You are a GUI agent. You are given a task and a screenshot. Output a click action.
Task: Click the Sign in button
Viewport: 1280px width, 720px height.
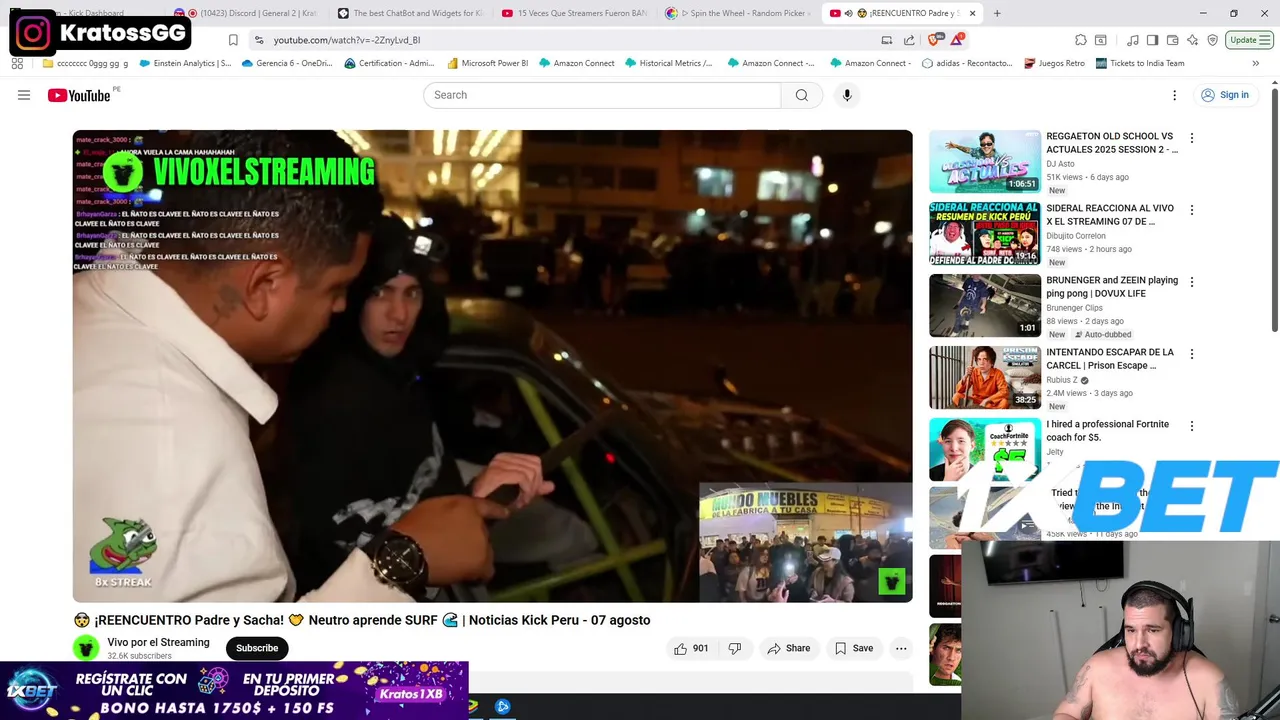(1225, 95)
